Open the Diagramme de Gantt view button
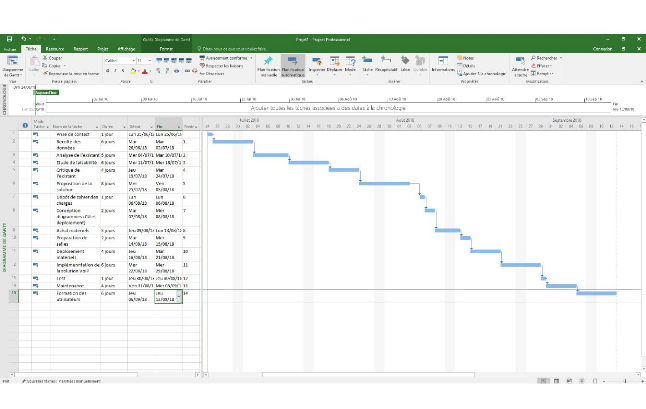Image resolution: width=646 pixels, height=409 pixels. coord(12,66)
